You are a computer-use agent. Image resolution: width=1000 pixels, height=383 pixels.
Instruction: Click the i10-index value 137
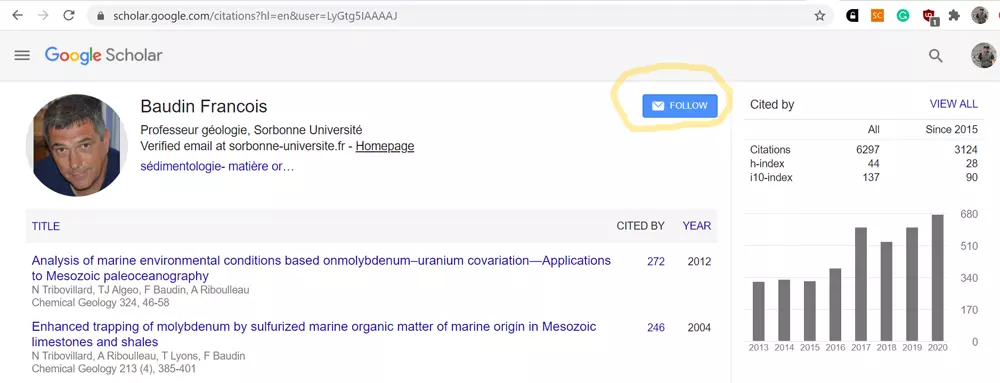871,178
